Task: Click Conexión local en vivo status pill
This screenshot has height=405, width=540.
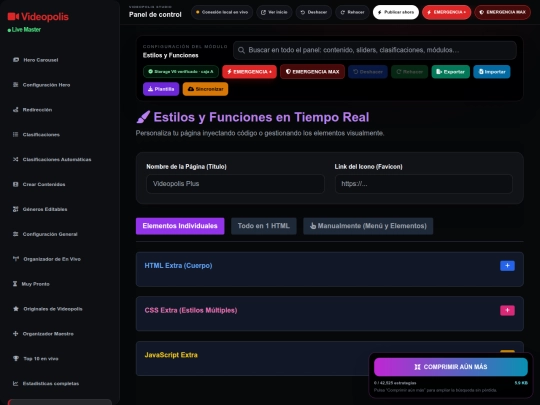Action: tap(222, 12)
